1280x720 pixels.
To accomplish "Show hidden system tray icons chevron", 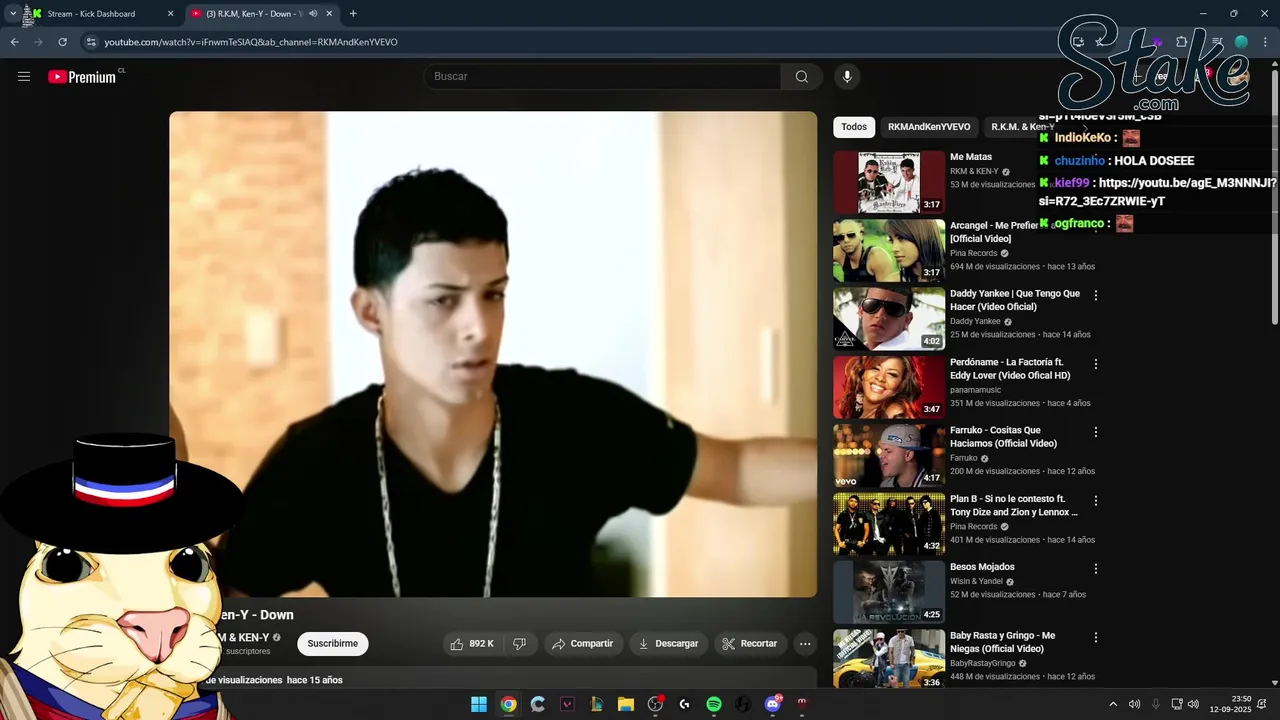I will [x=1113, y=704].
